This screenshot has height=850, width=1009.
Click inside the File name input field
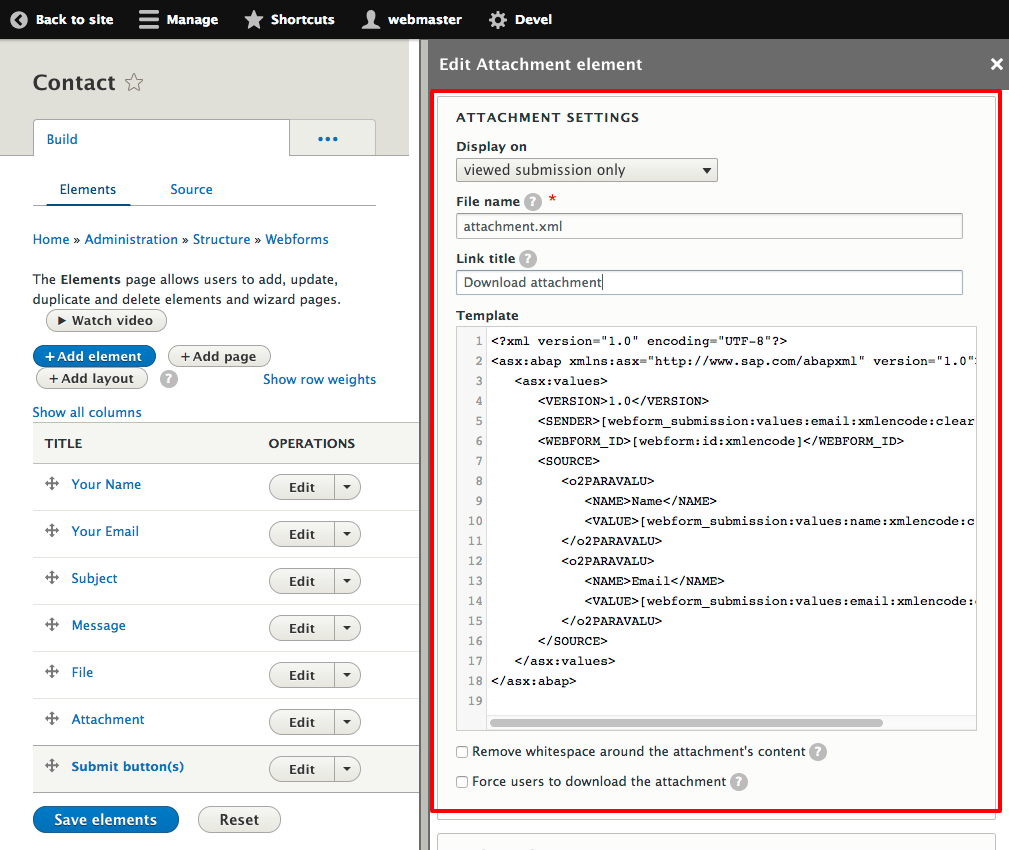tap(709, 225)
